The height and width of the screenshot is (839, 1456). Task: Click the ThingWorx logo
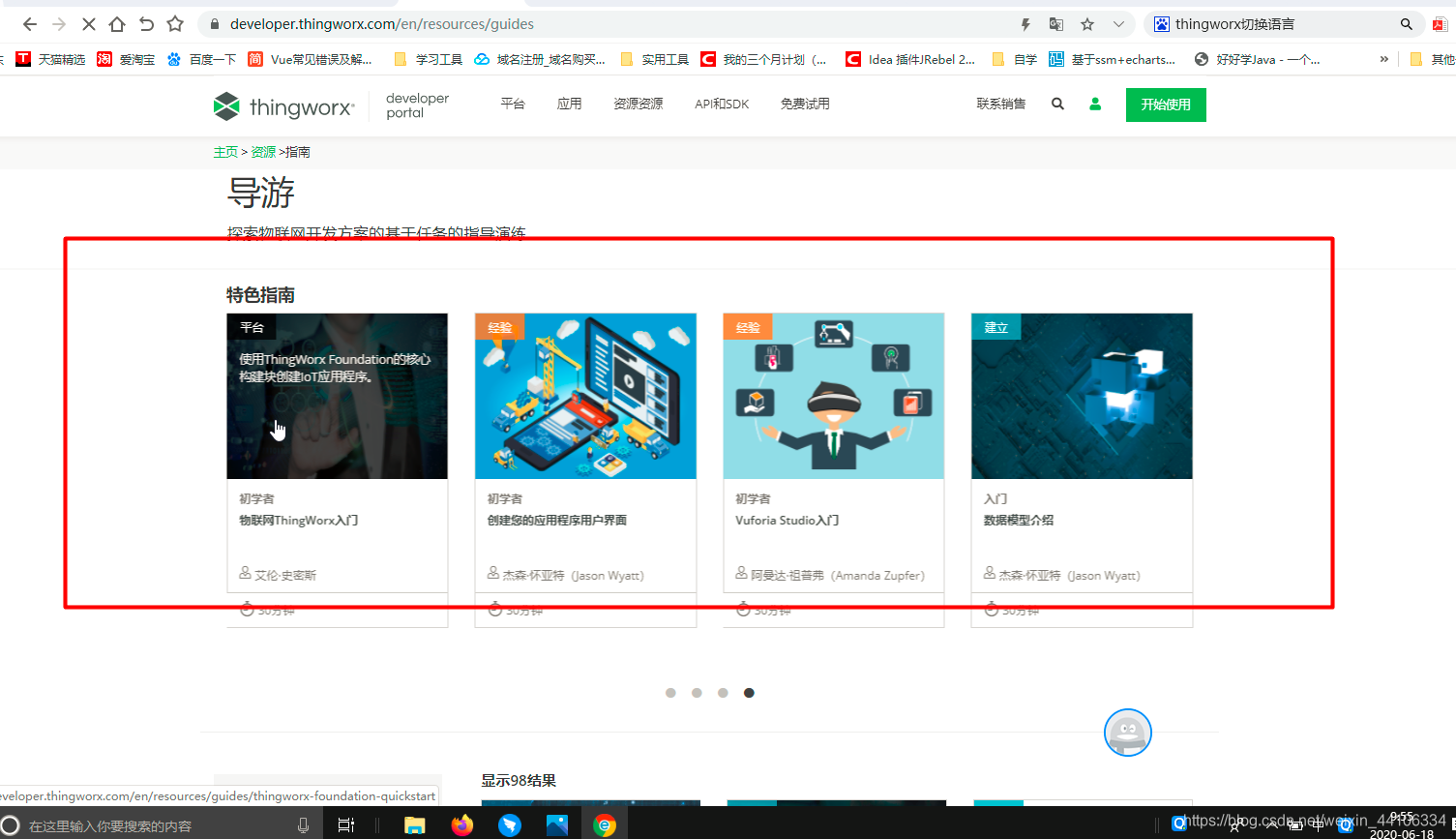coord(283,106)
